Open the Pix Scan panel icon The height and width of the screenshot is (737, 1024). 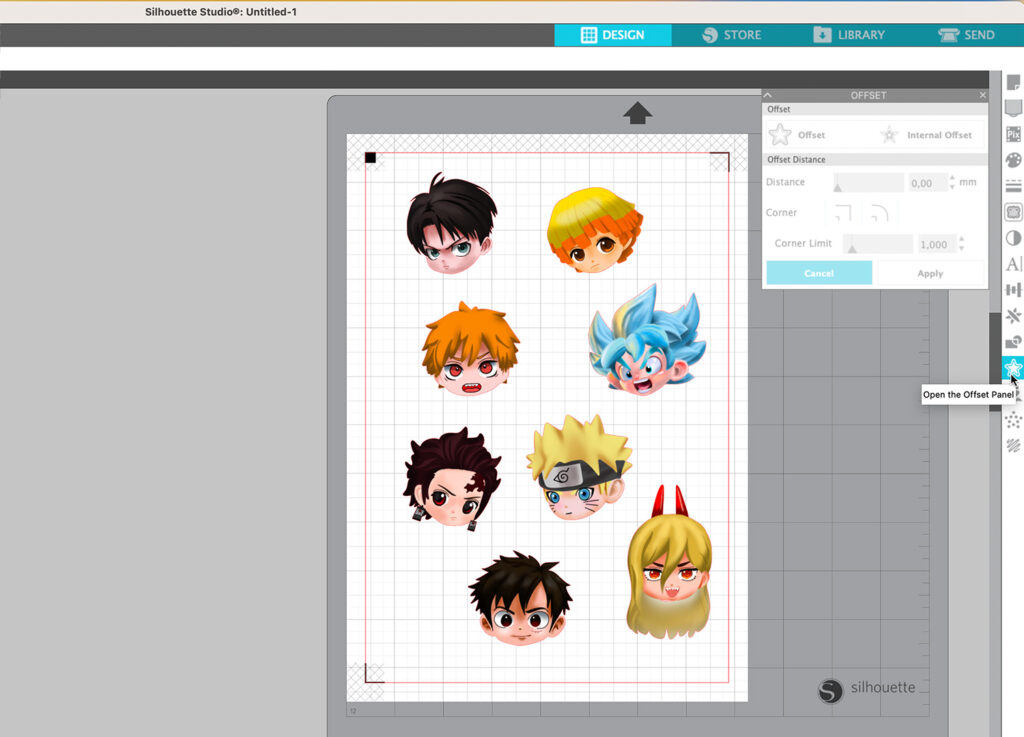[x=1013, y=134]
